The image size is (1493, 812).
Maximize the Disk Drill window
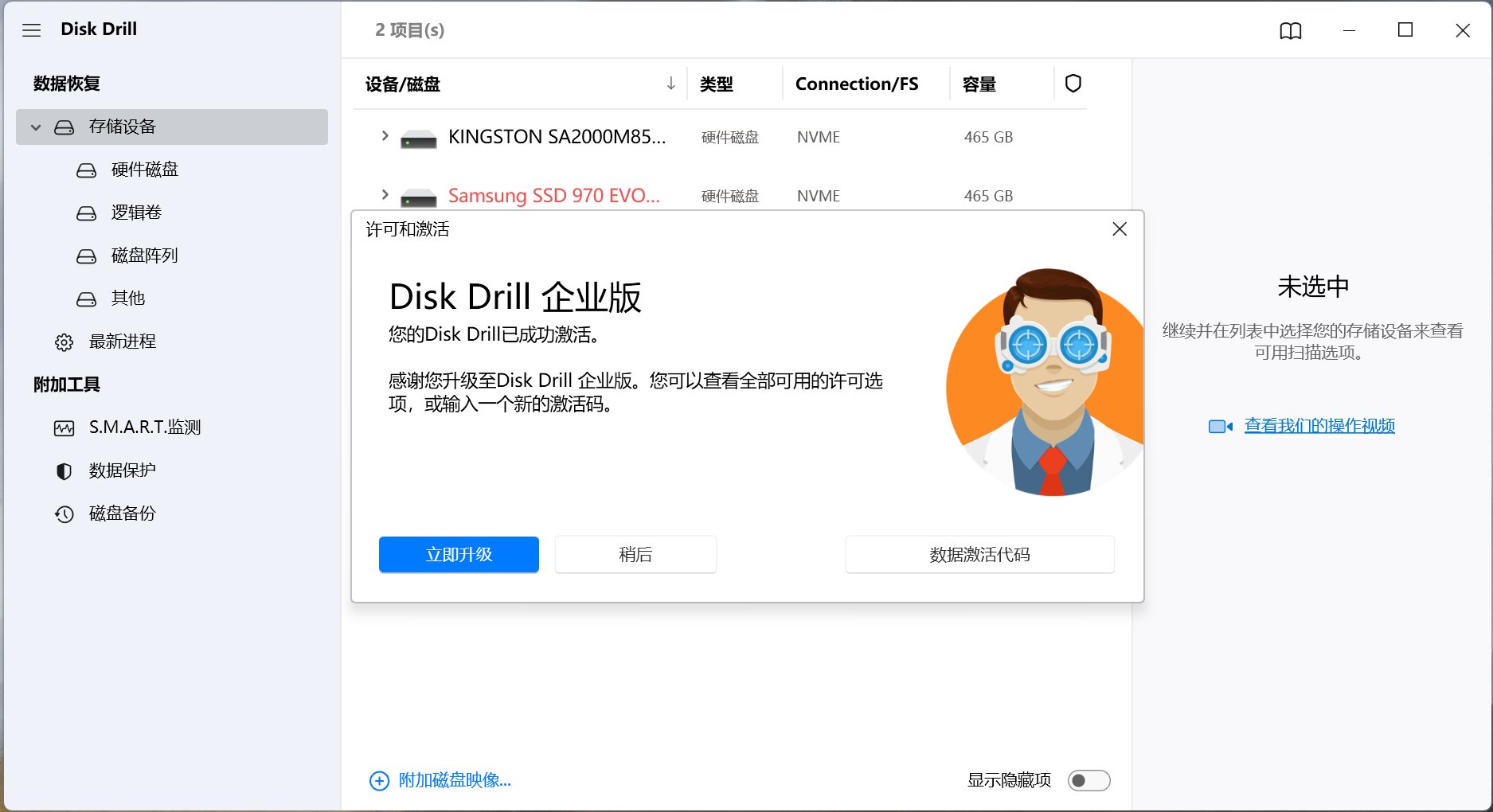click(x=1405, y=30)
